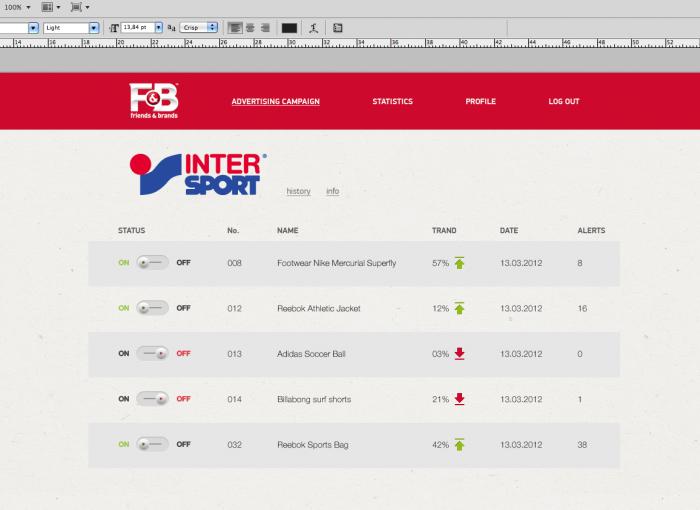
Task: Open the info link
Action: click(333, 191)
